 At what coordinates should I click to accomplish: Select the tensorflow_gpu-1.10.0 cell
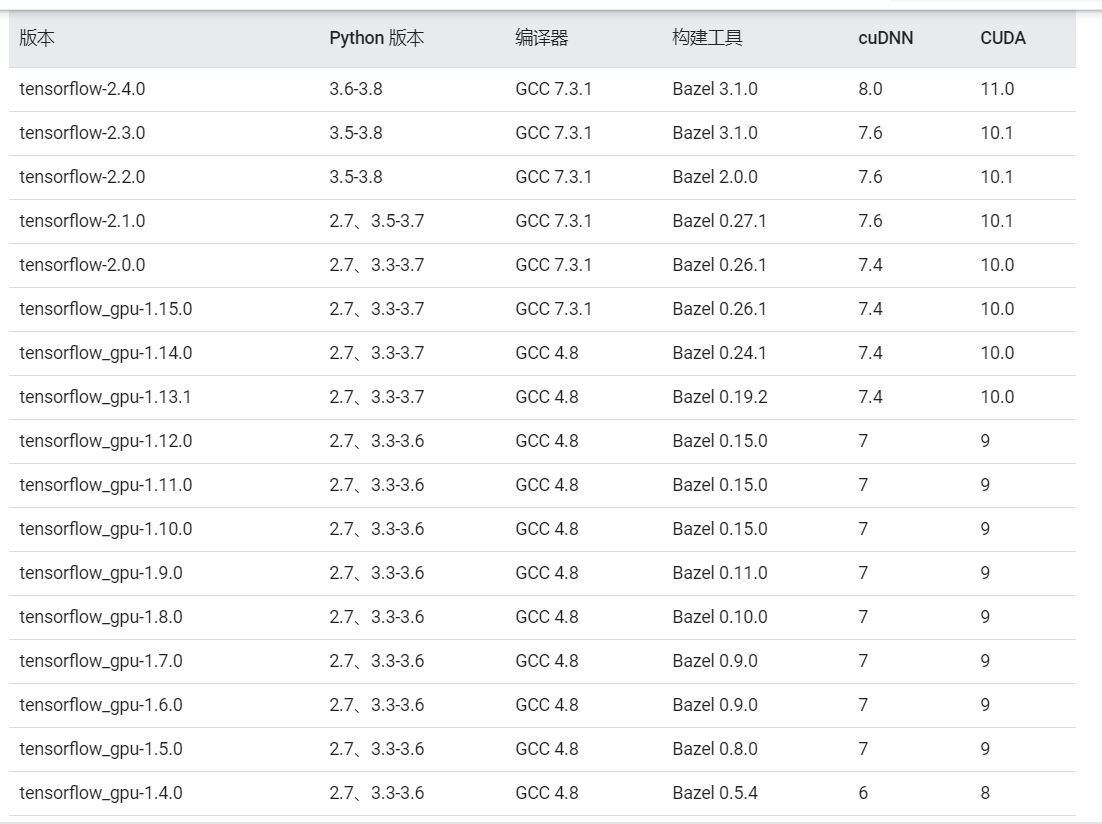pyautogui.click(x=105, y=529)
